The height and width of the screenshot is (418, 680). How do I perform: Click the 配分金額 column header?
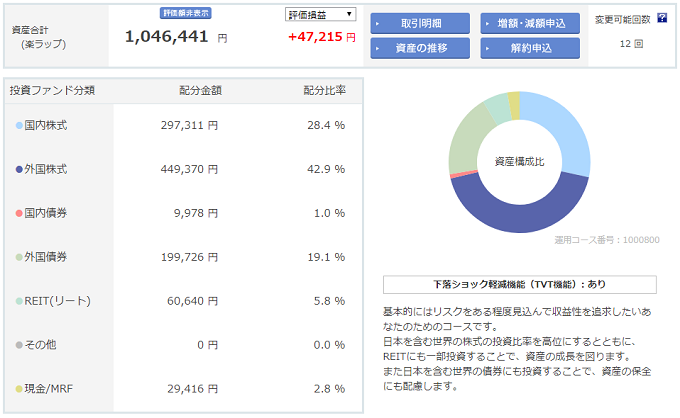click(x=200, y=91)
